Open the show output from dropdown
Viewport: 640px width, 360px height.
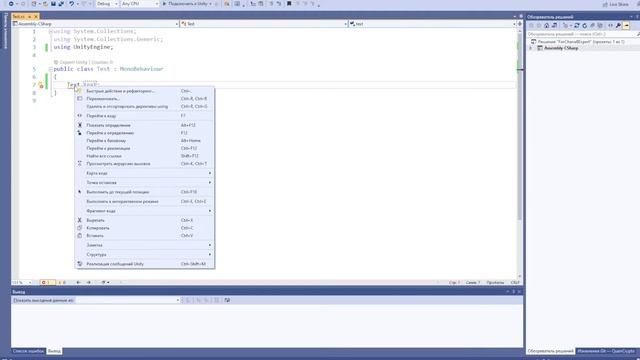[x=128, y=300]
